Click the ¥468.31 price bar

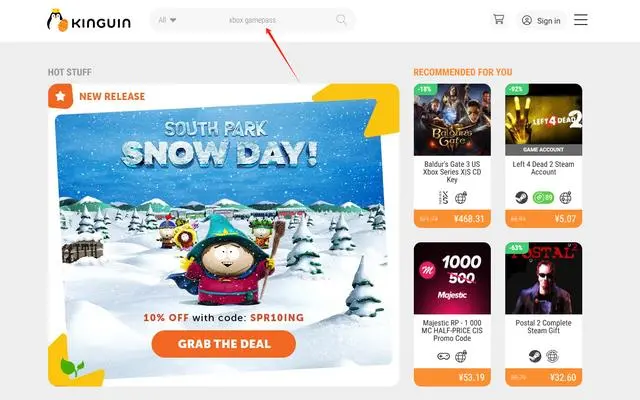(x=452, y=219)
